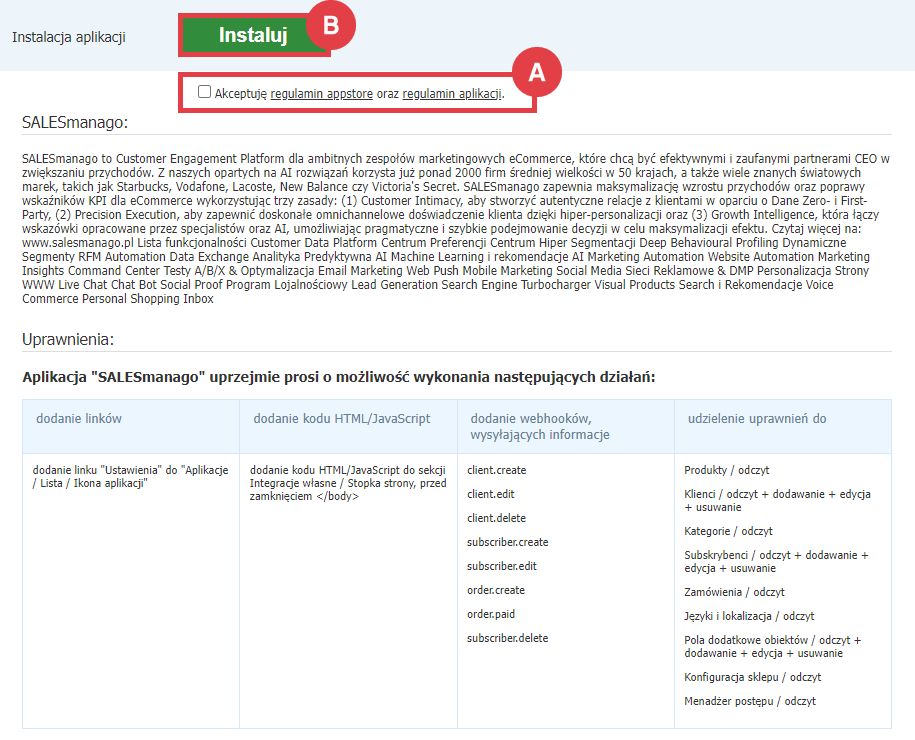Open the regulamin appstore link

(x=321, y=93)
